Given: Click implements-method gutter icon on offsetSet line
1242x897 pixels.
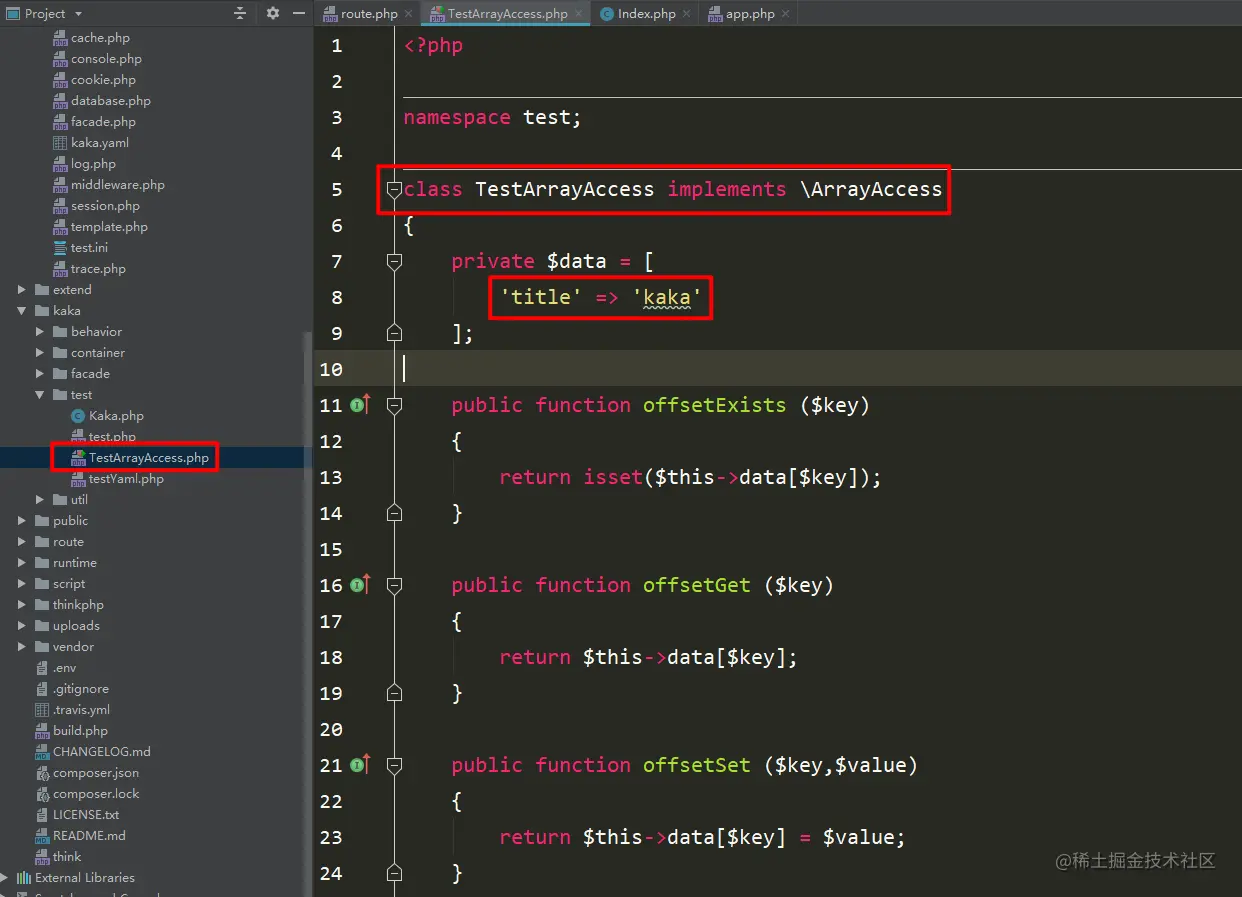Looking at the screenshot, I should (x=360, y=764).
